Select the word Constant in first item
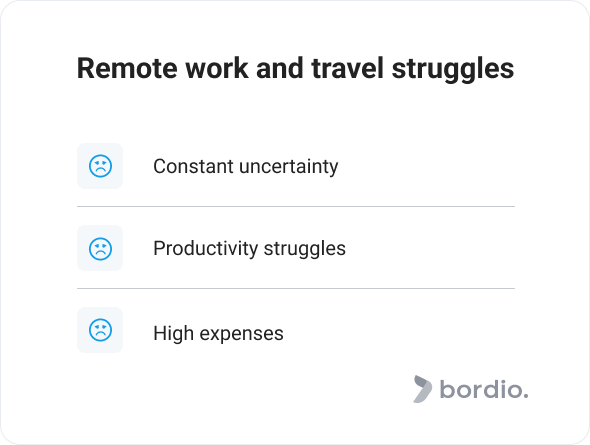Image resolution: width=590 pixels, height=445 pixels. click(x=193, y=166)
